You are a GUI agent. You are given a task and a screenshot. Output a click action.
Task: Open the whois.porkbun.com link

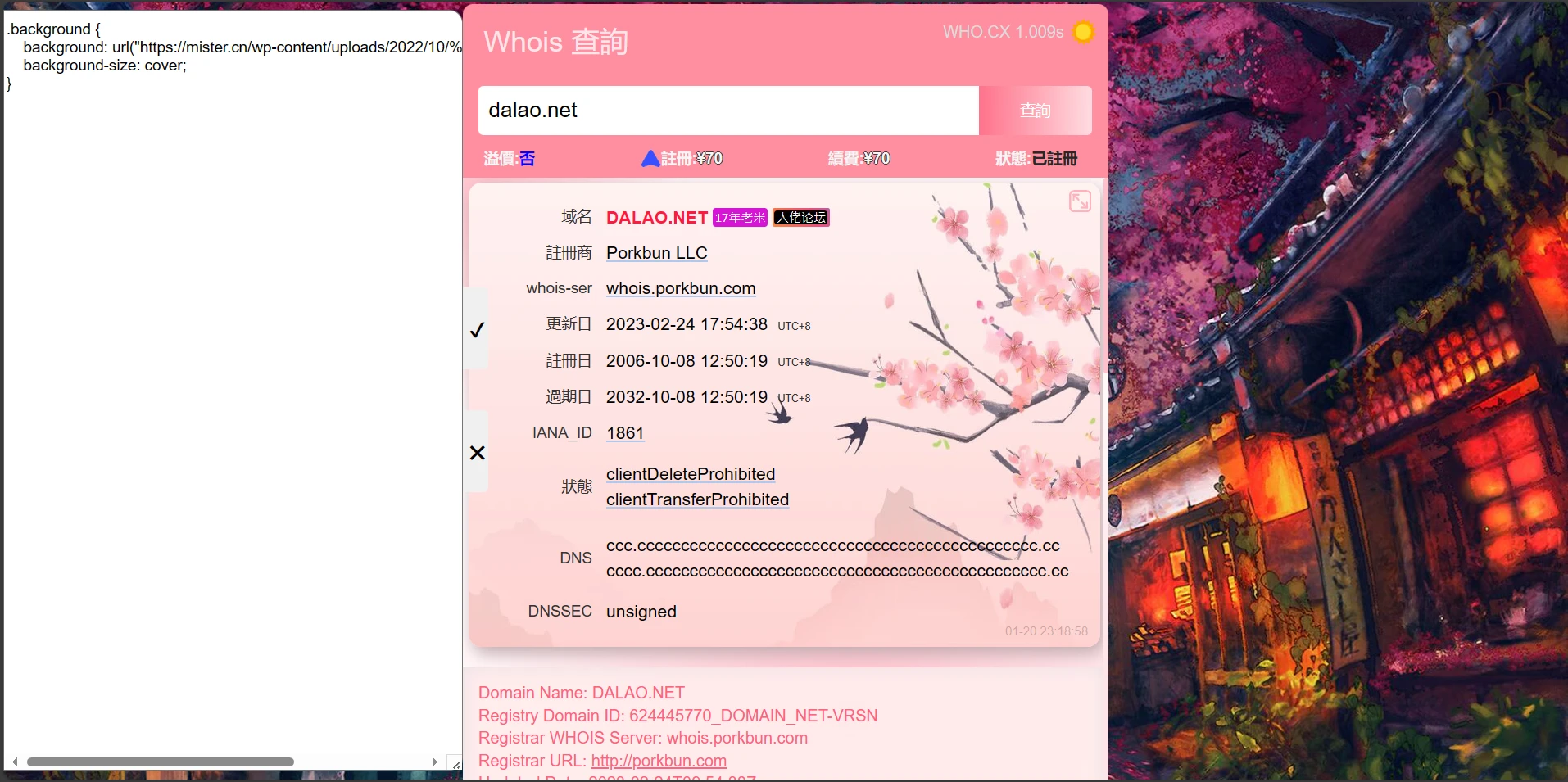pyautogui.click(x=680, y=288)
